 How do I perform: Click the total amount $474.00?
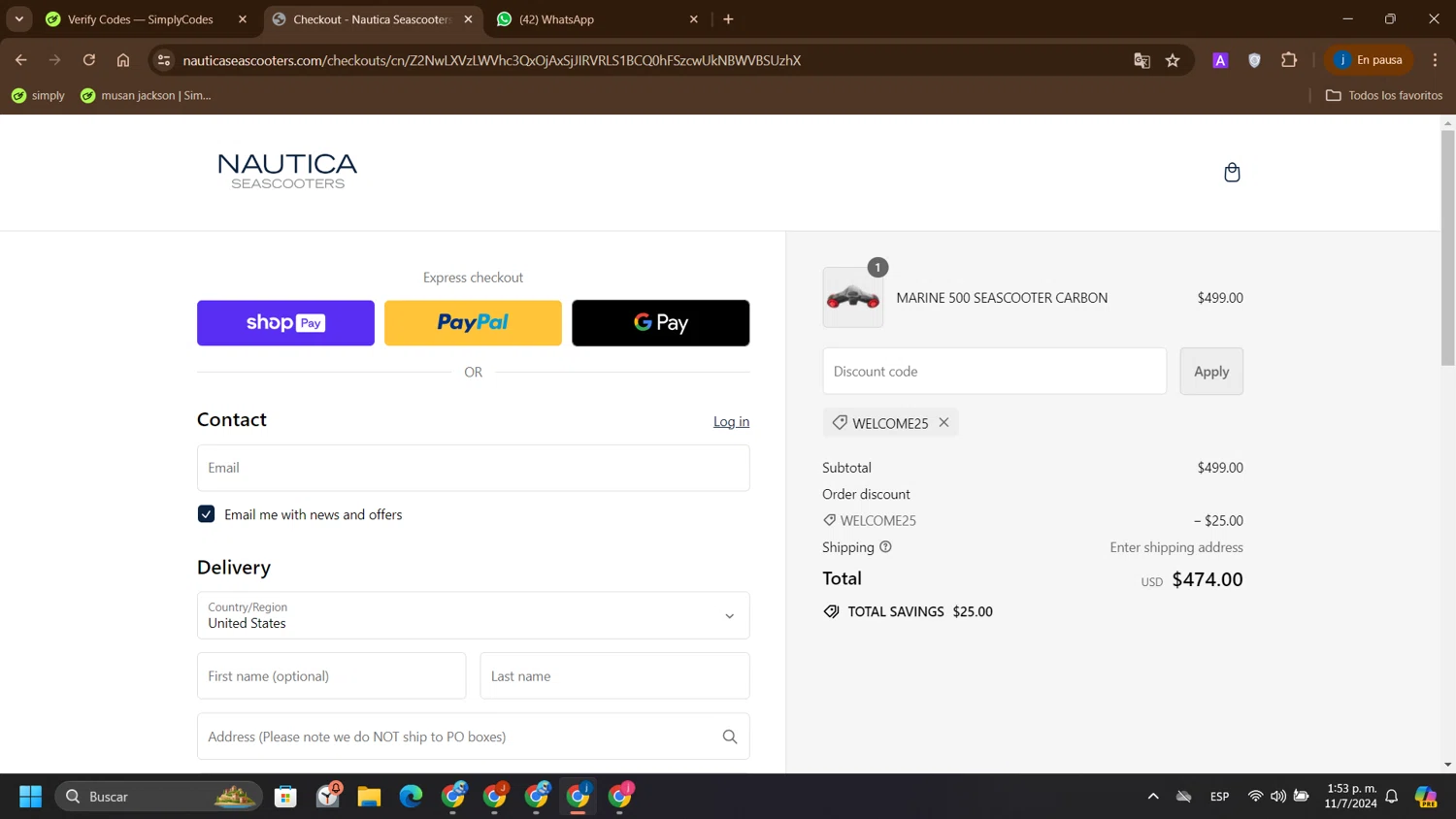(x=1208, y=579)
